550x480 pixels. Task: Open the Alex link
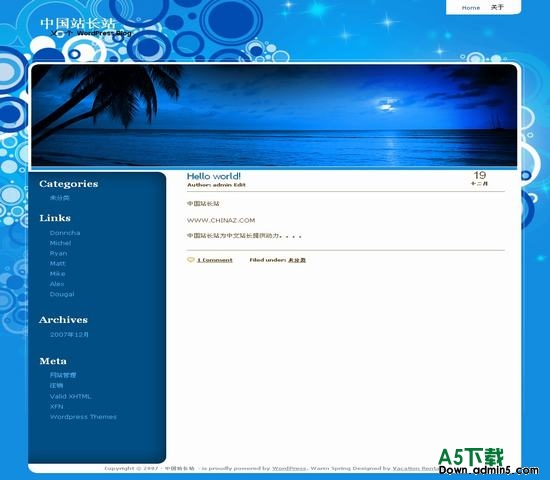click(57, 284)
